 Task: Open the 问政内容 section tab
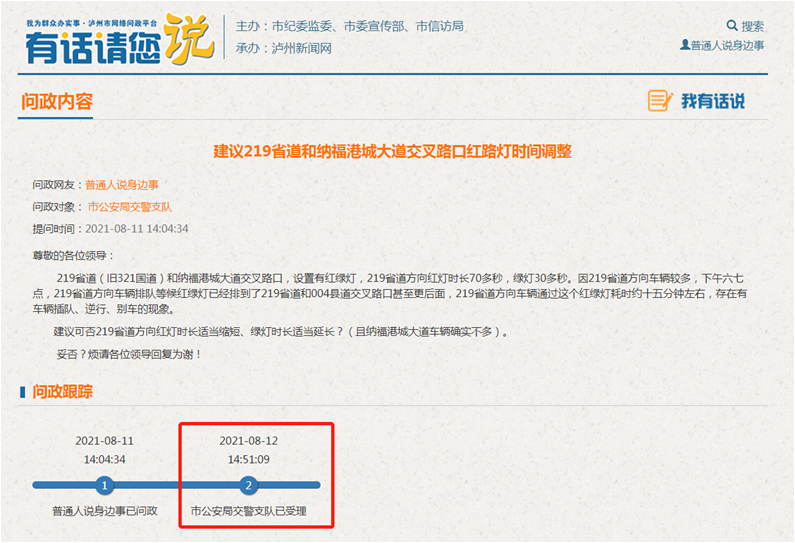(x=57, y=101)
